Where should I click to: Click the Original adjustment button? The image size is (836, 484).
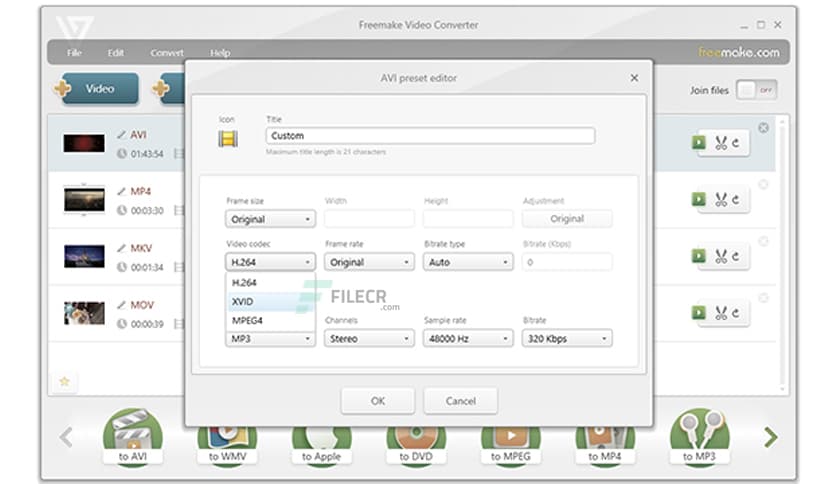567,219
